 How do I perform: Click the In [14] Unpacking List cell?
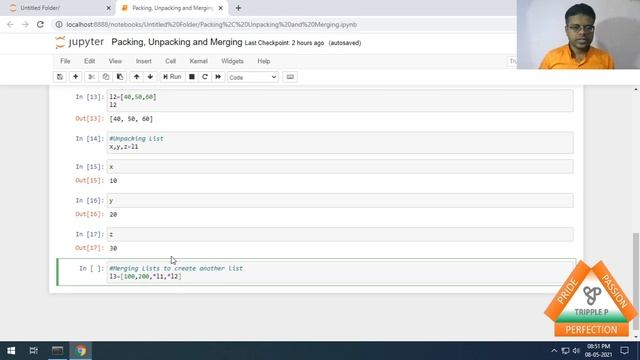click(x=340, y=142)
